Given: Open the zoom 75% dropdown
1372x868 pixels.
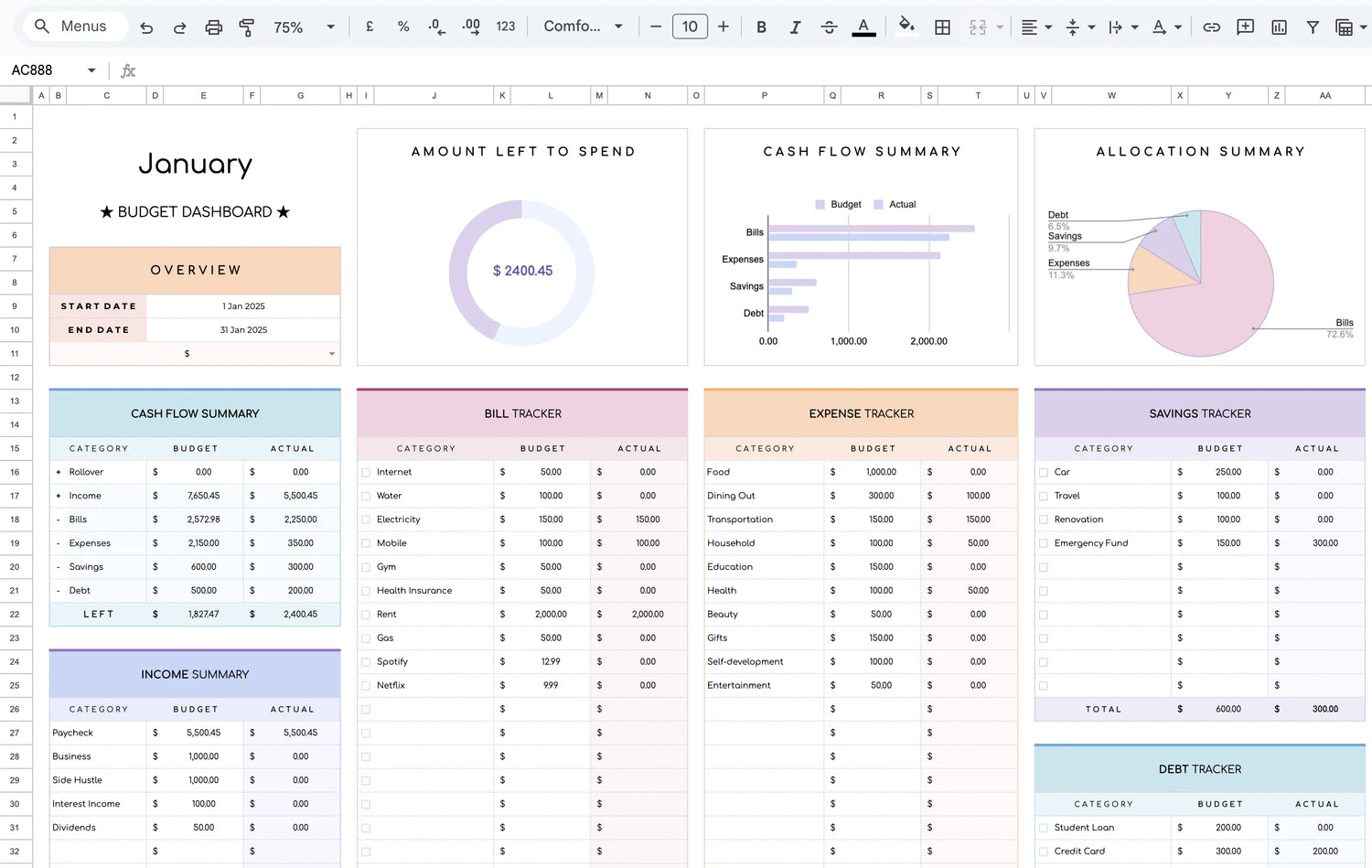Looking at the screenshot, I should tap(305, 27).
